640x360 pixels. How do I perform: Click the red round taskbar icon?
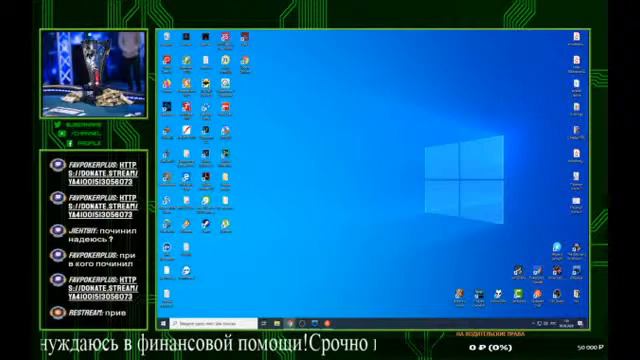pos(327,323)
